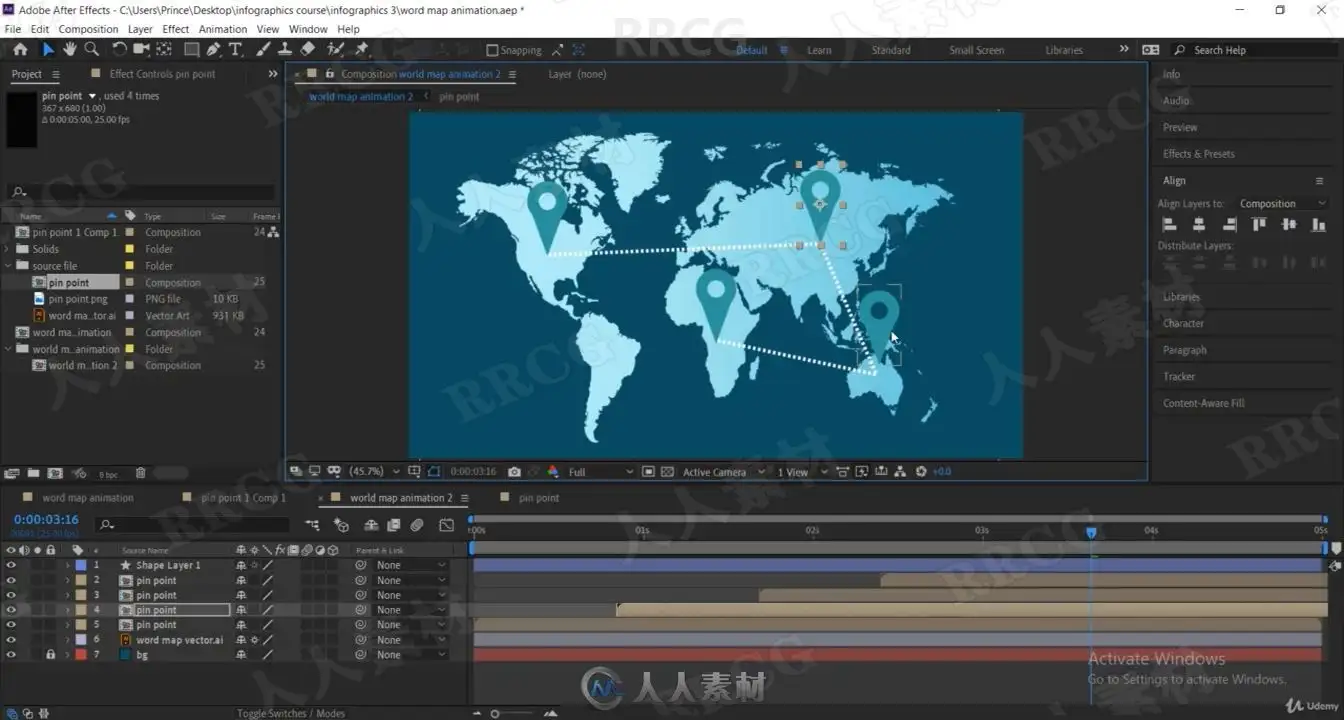Select the Unified Camera tool
Image resolution: width=1344 pixels, height=720 pixels.
pyautogui.click(x=141, y=49)
